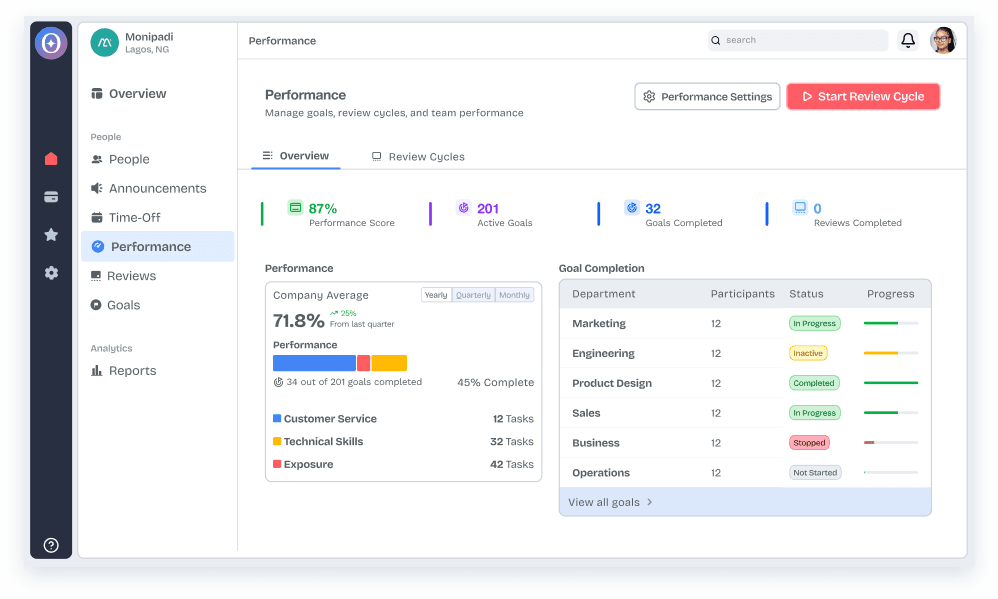Click the Monipadi company logo
This screenshot has height=599, width=998.
[104, 43]
